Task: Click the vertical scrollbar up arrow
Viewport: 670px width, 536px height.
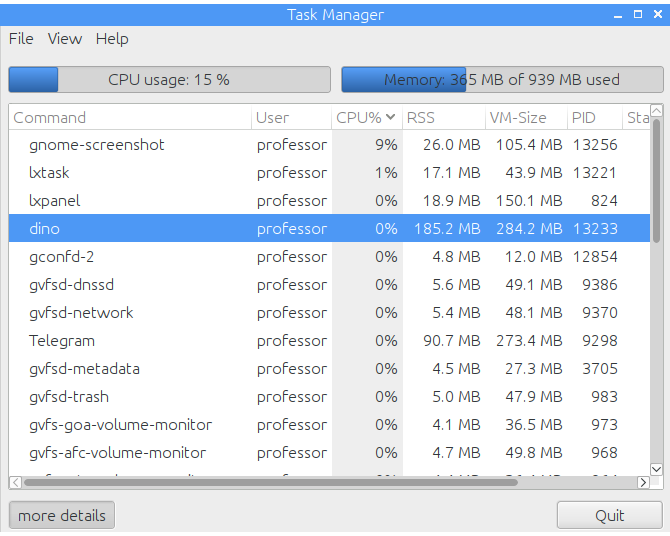Action: (x=656, y=110)
